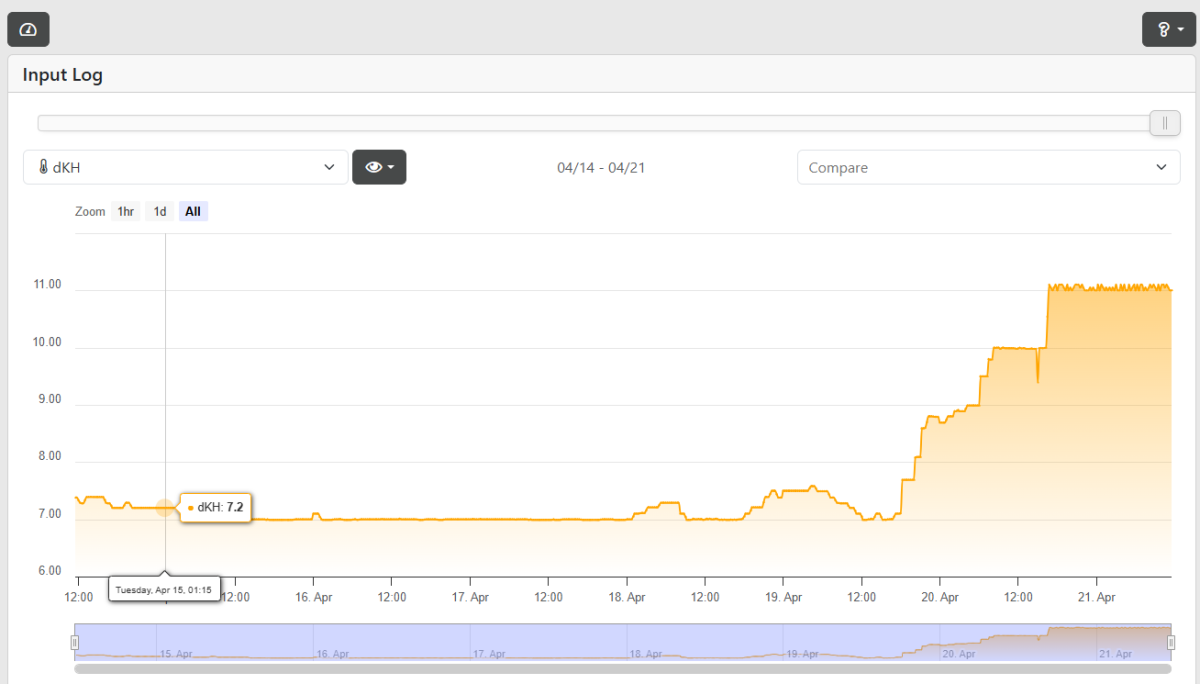
Task: Click the mini chart navigator overview
Action: [622, 642]
